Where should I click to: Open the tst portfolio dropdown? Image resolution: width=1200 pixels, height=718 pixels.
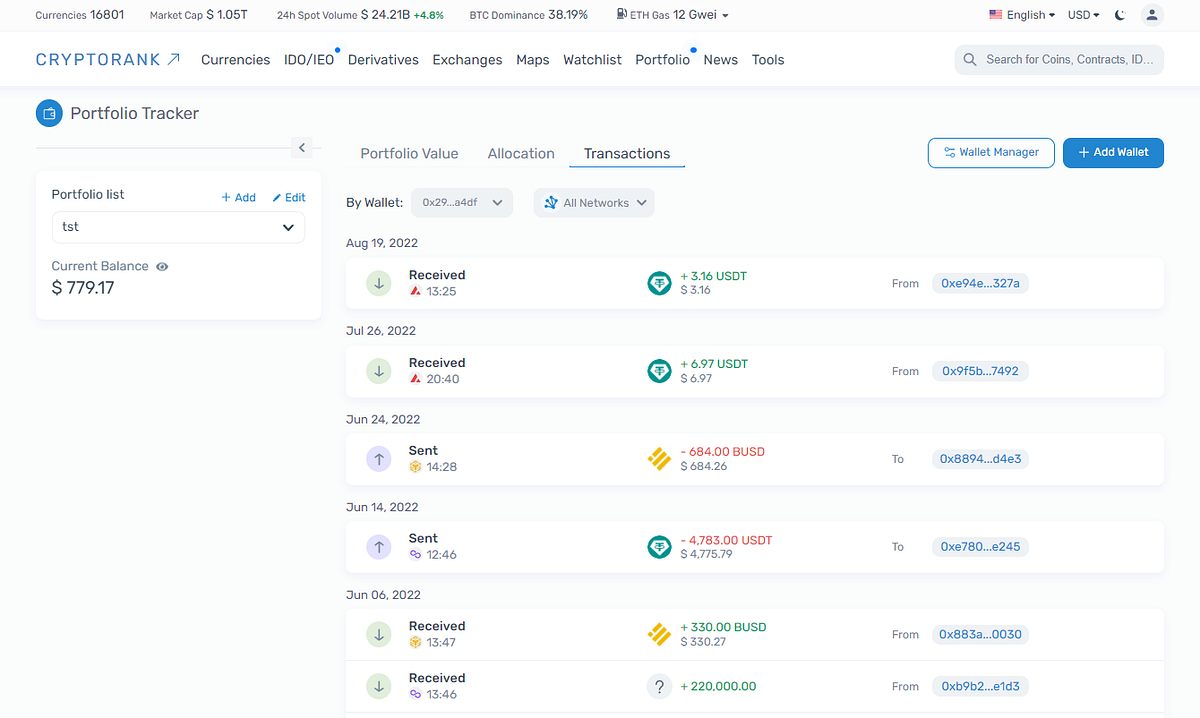(178, 227)
